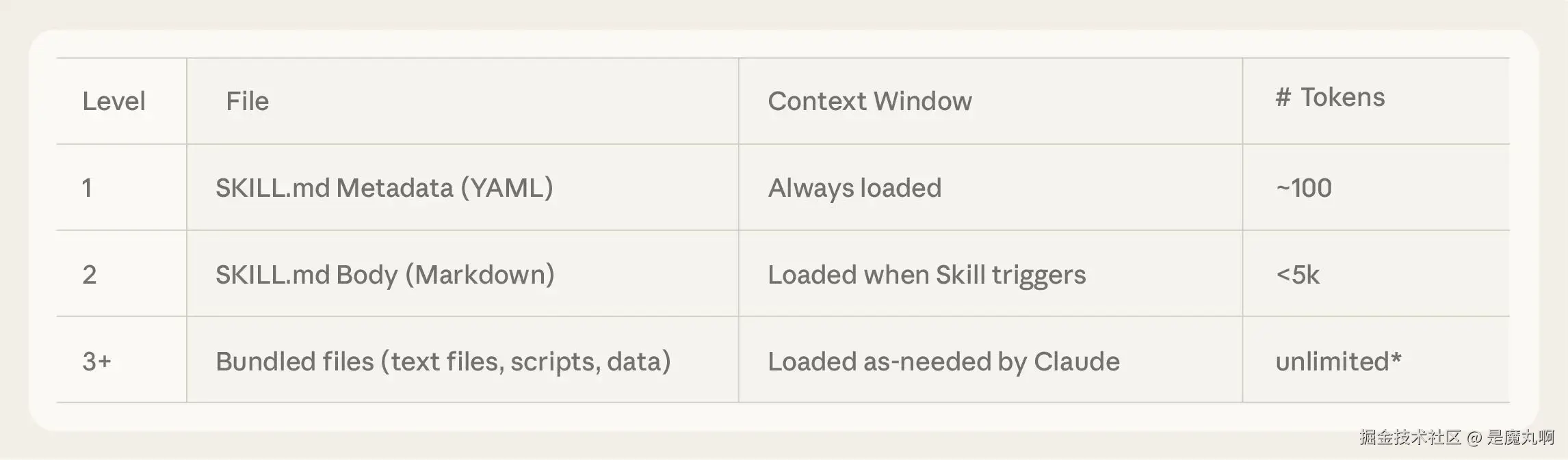The image size is (1568, 460).
Task: Click the 掘金技术社区 watermark text
Action: point(1410,437)
